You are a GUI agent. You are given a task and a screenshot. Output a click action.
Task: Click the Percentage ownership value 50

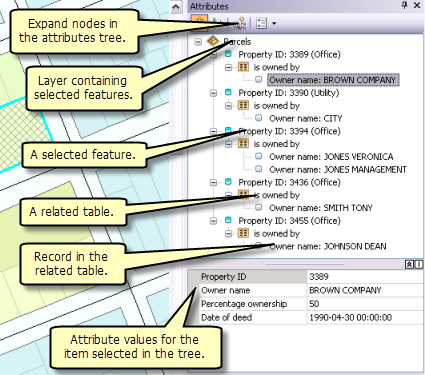point(365,304)
